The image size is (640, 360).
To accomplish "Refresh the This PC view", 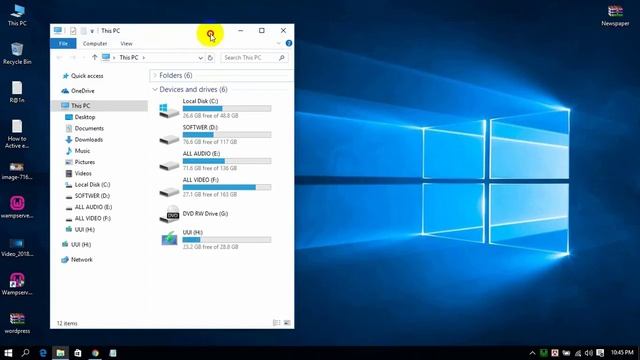I will coord(210,58).
